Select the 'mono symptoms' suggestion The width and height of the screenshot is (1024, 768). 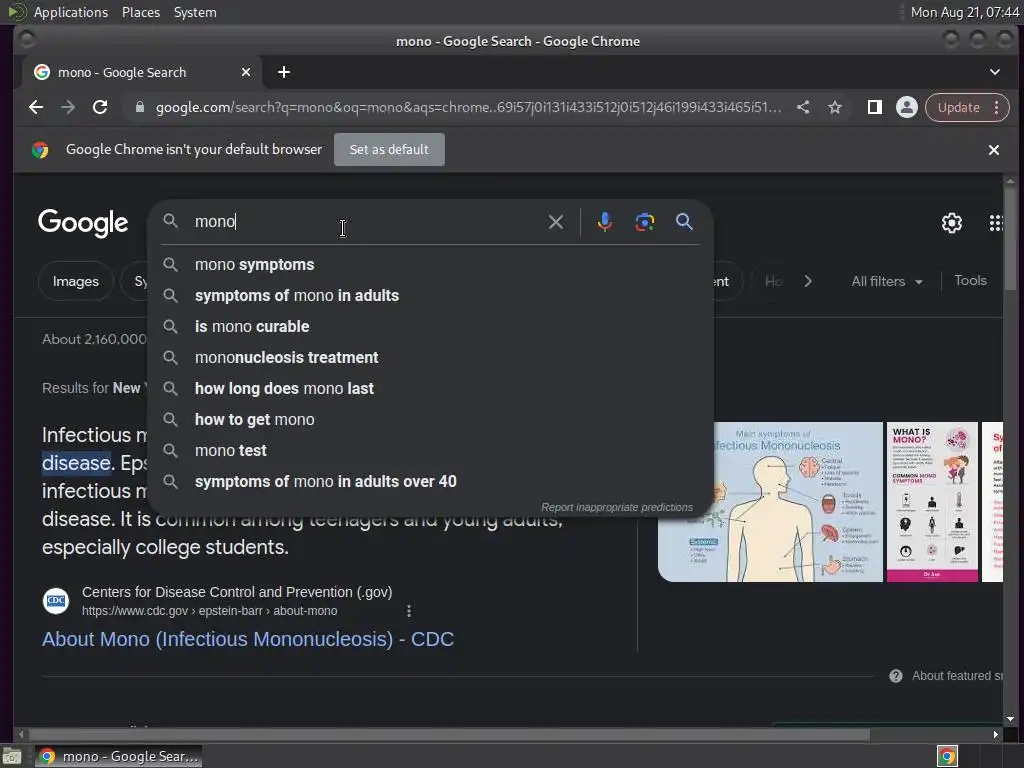tap(431, 264)
